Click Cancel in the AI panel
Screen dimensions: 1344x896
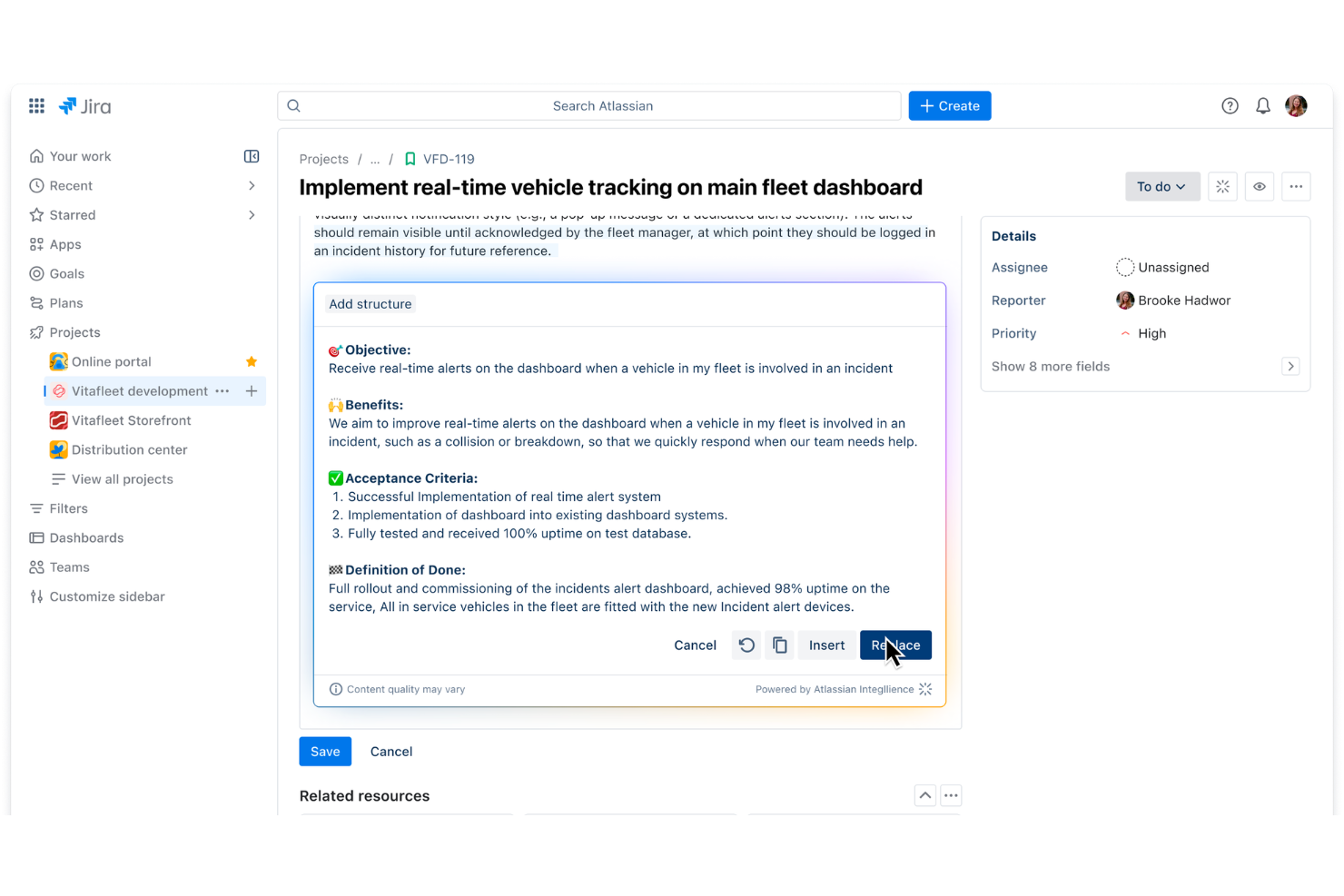[x=695, y=645]
